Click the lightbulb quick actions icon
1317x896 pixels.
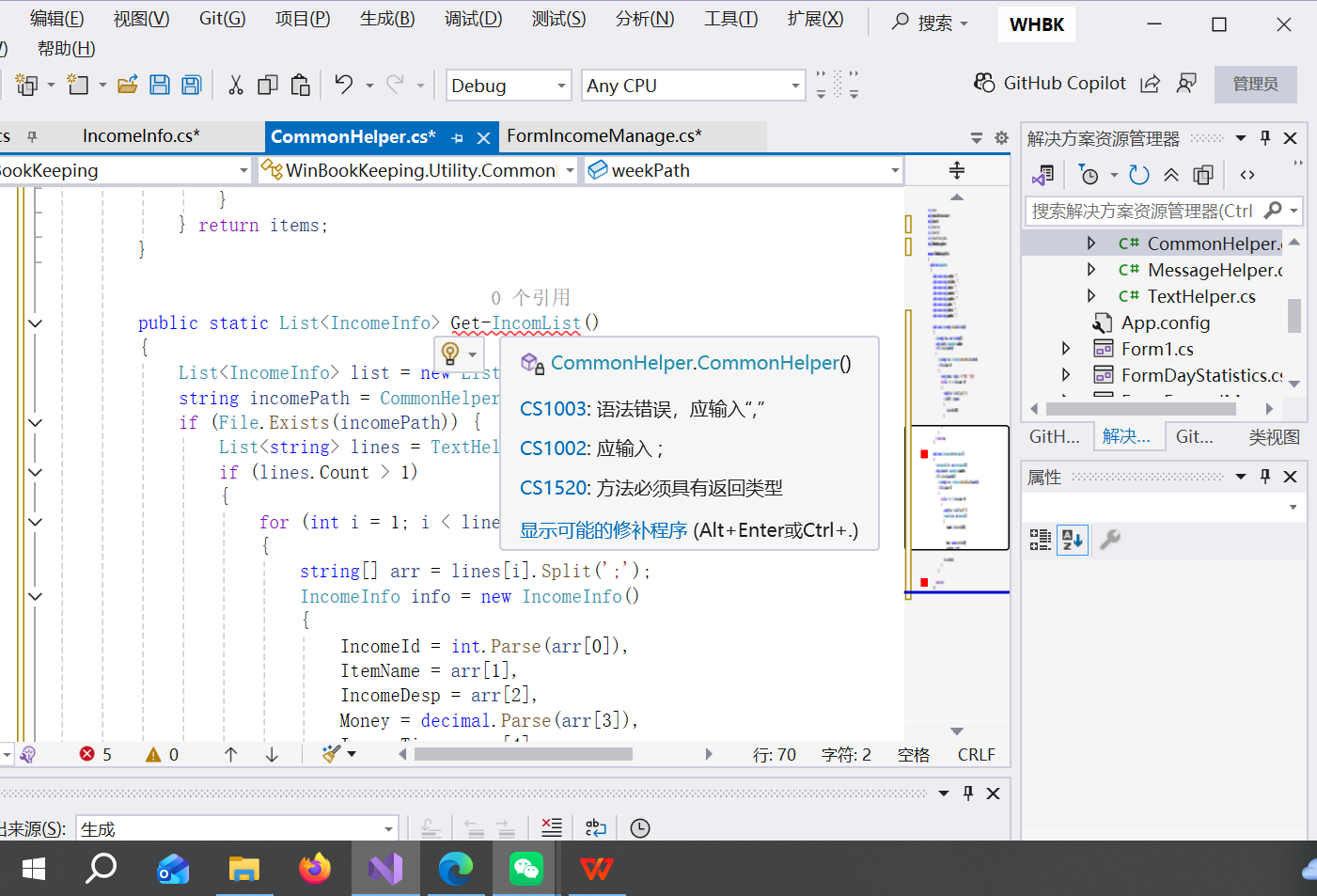(x=450, y=354)
